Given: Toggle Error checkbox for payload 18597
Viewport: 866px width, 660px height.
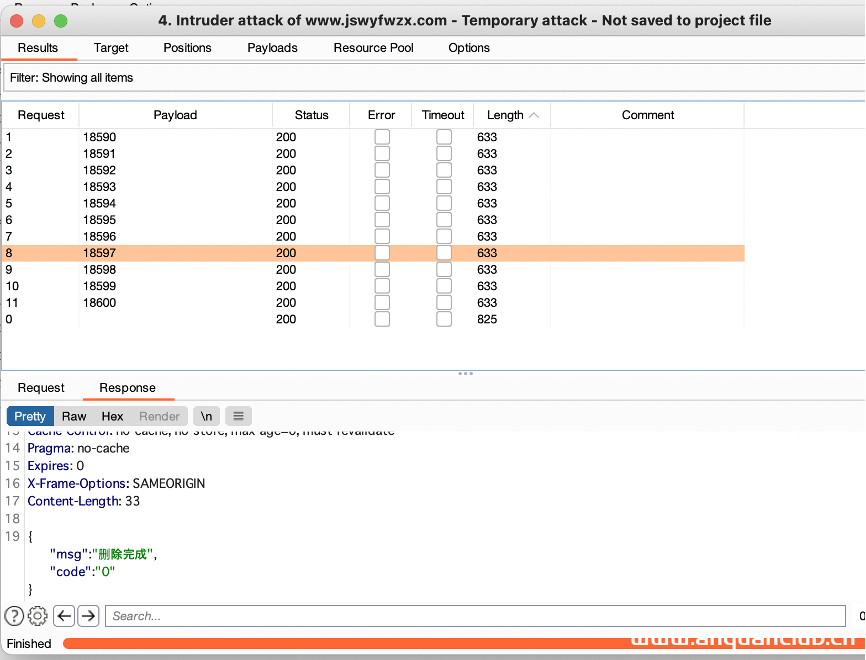Looking at the screenshot, I should (382, 252).
